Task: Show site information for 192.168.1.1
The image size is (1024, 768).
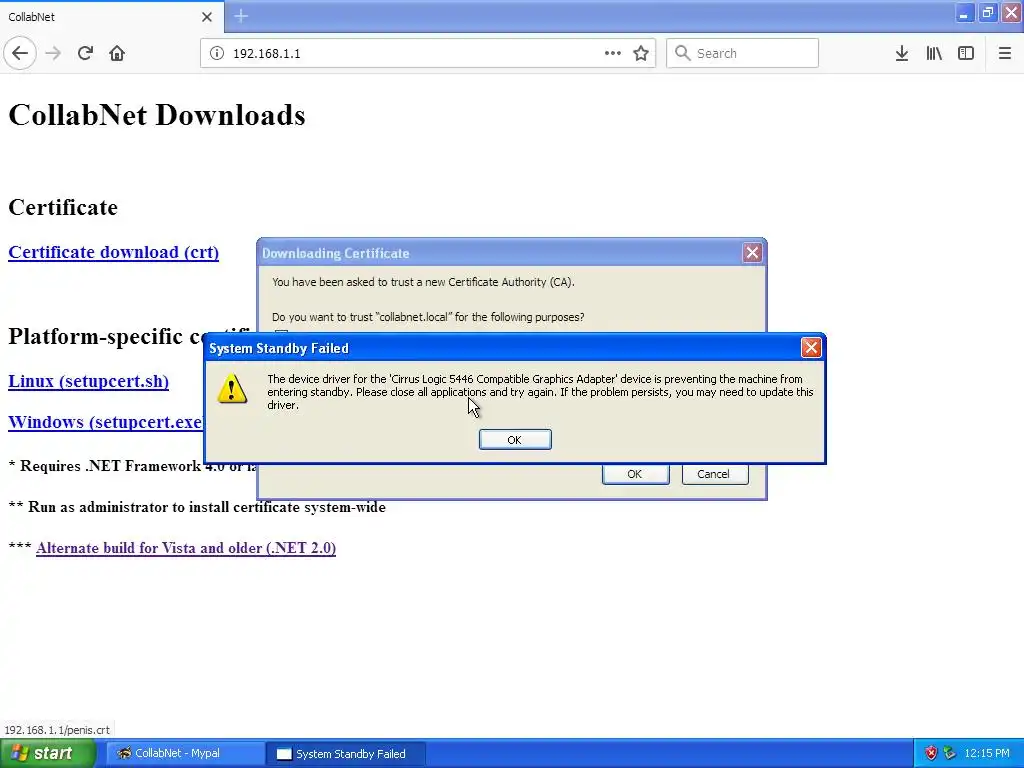Action: click(x=216, y=53)
